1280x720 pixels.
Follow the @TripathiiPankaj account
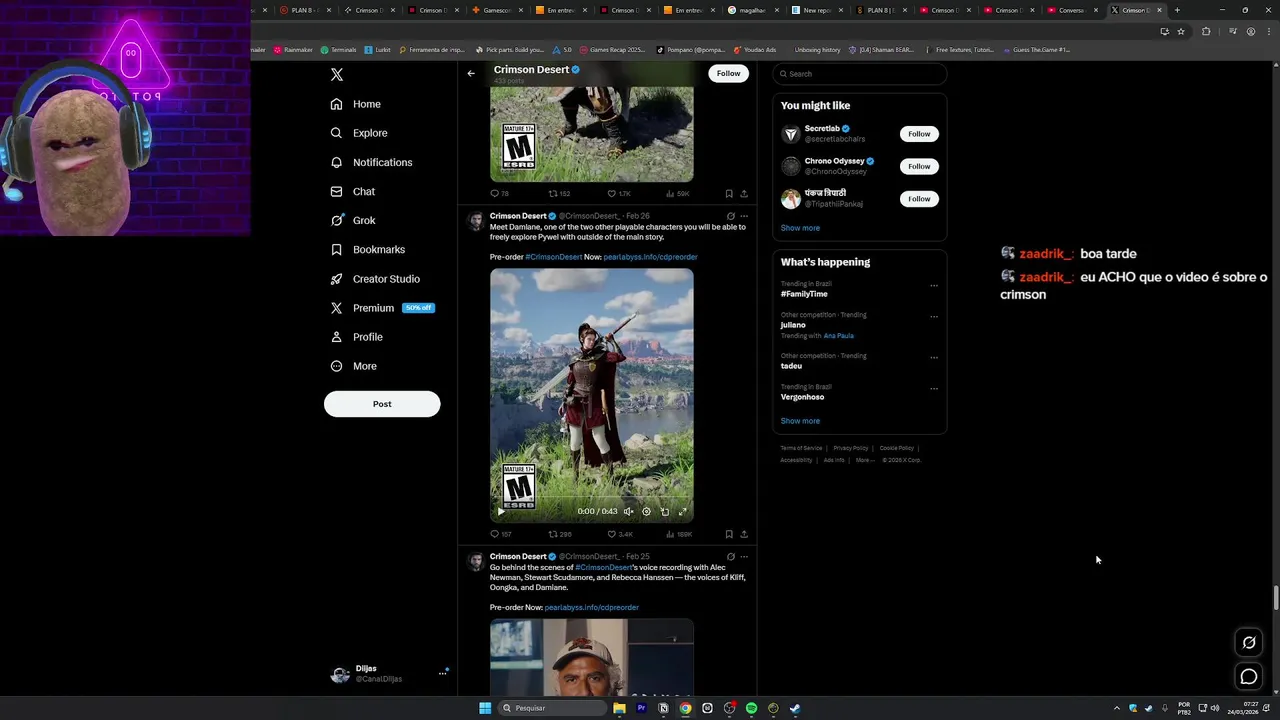919,199
